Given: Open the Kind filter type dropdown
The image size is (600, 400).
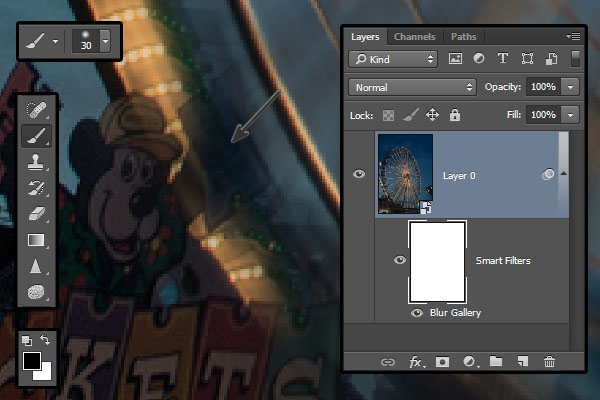Looking at the screenshot, I should tap(393, 59).
